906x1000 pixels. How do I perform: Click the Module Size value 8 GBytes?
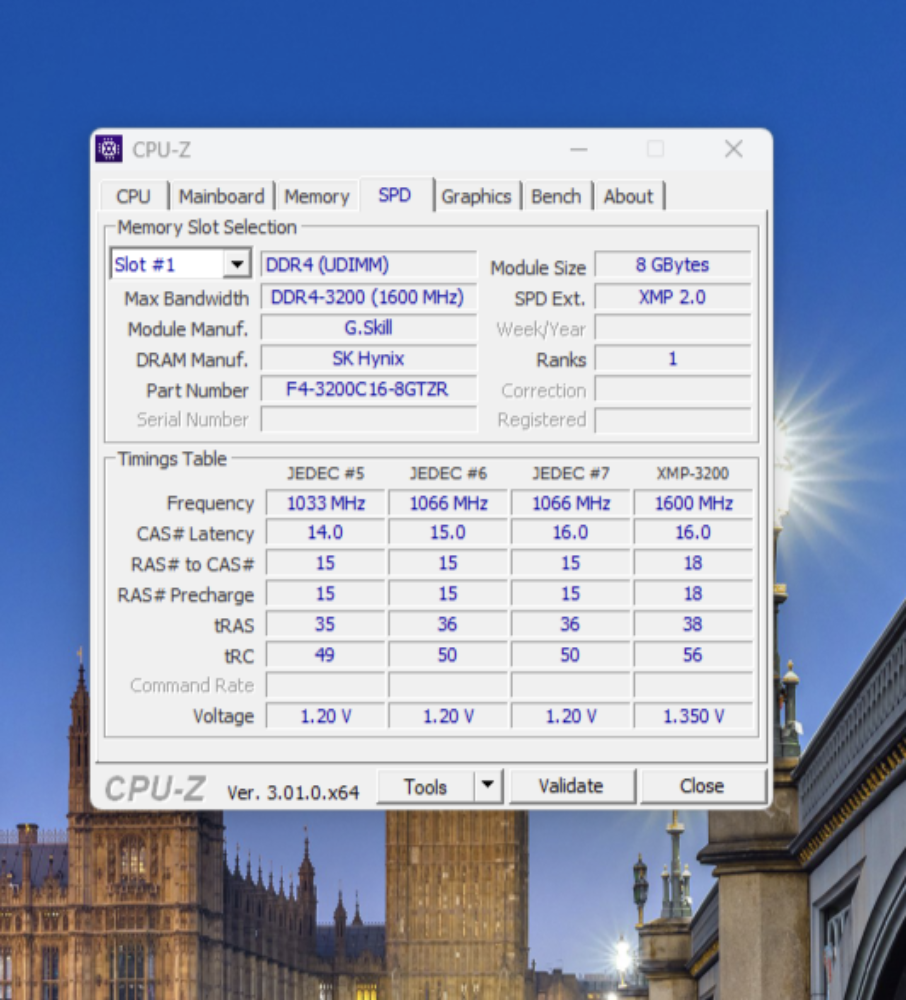(x=673, y=265)
